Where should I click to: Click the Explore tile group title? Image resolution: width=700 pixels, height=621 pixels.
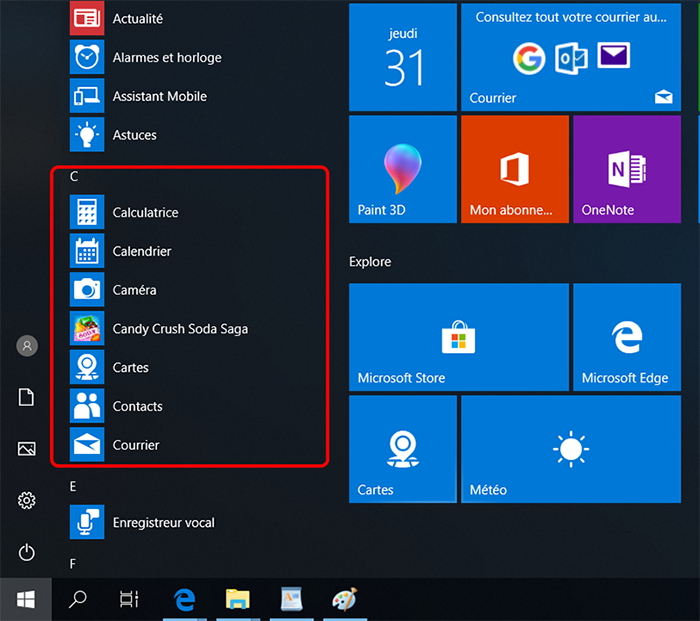pyautogui.click(x=370, y=262)
